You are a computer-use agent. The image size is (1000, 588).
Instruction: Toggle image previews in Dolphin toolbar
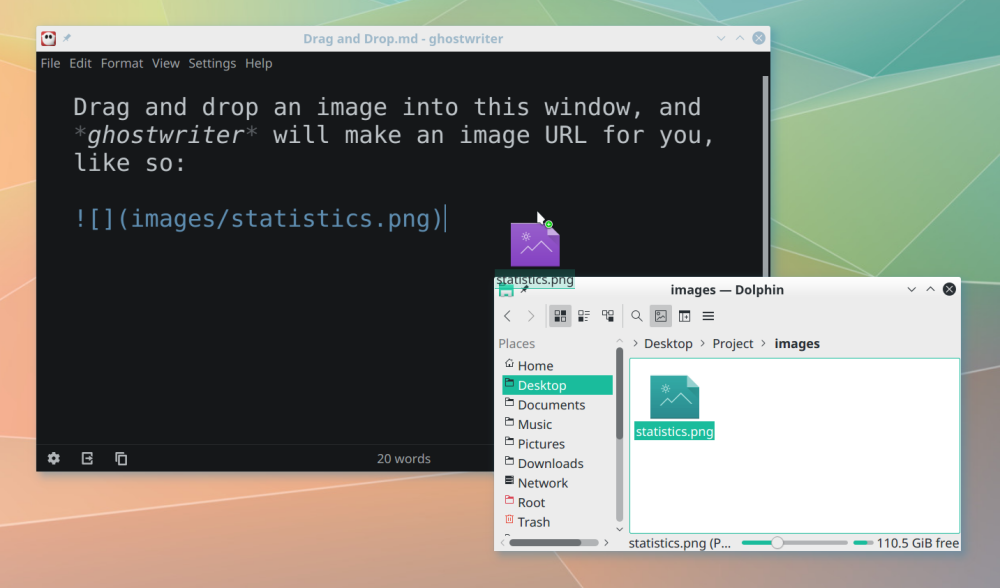click(660, 316)
